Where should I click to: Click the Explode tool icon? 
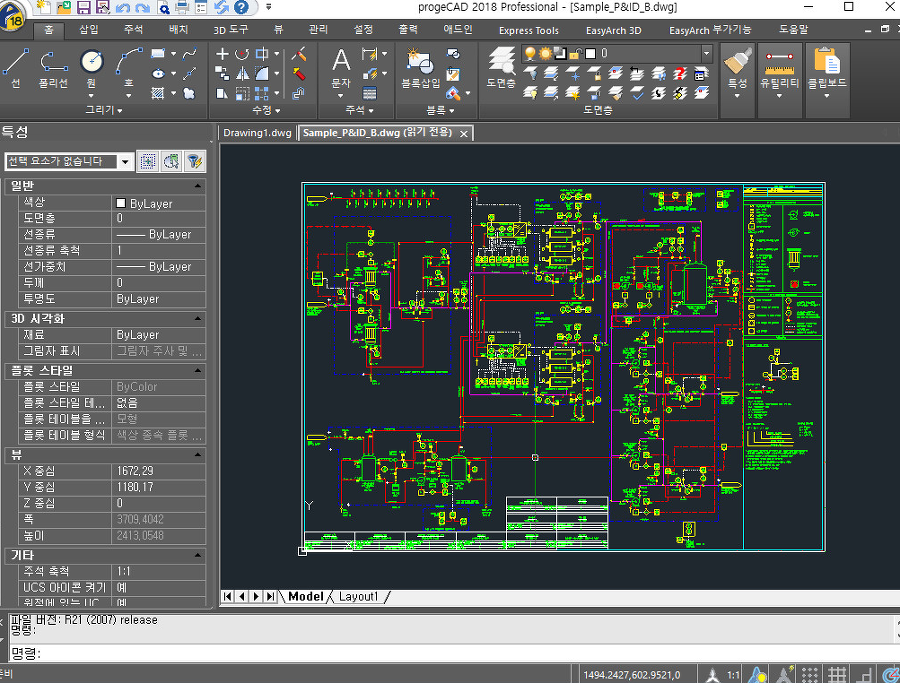(x=299, y=73)
